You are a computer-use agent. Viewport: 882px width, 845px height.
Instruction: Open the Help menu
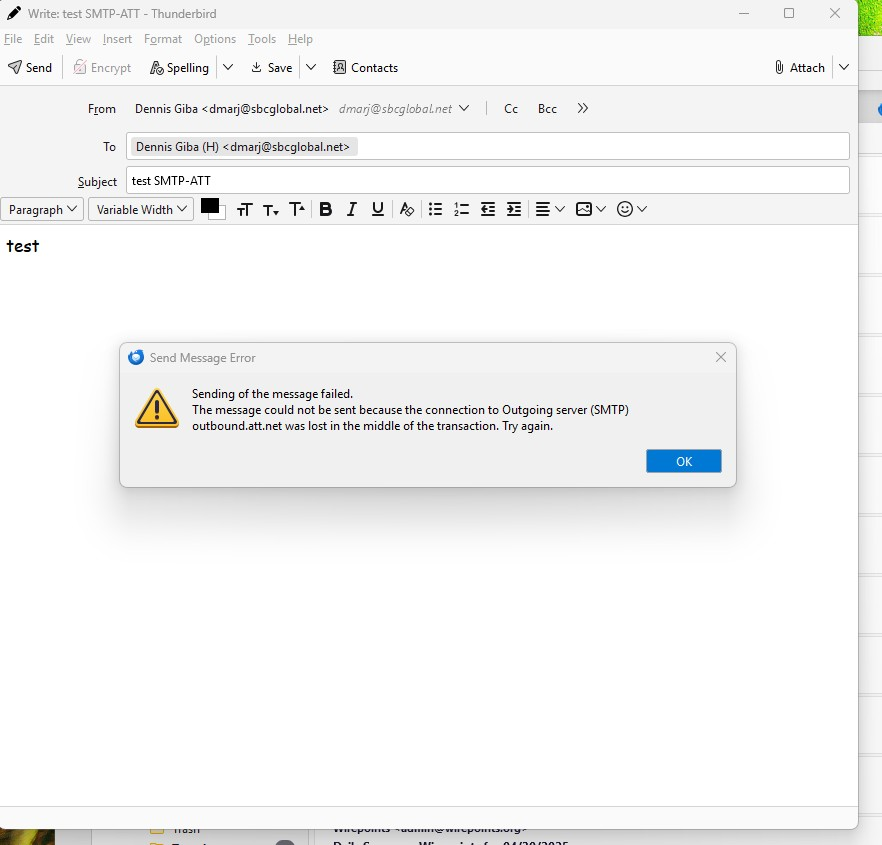pos(300,39)
